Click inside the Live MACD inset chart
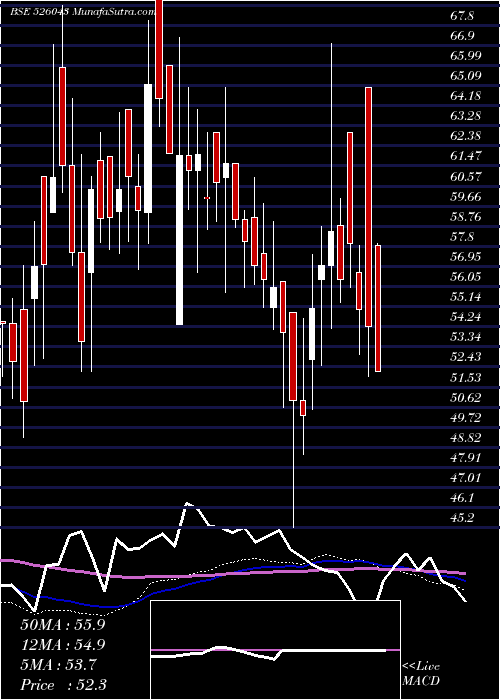Viewport: 500px width, 700px height. 275,650
